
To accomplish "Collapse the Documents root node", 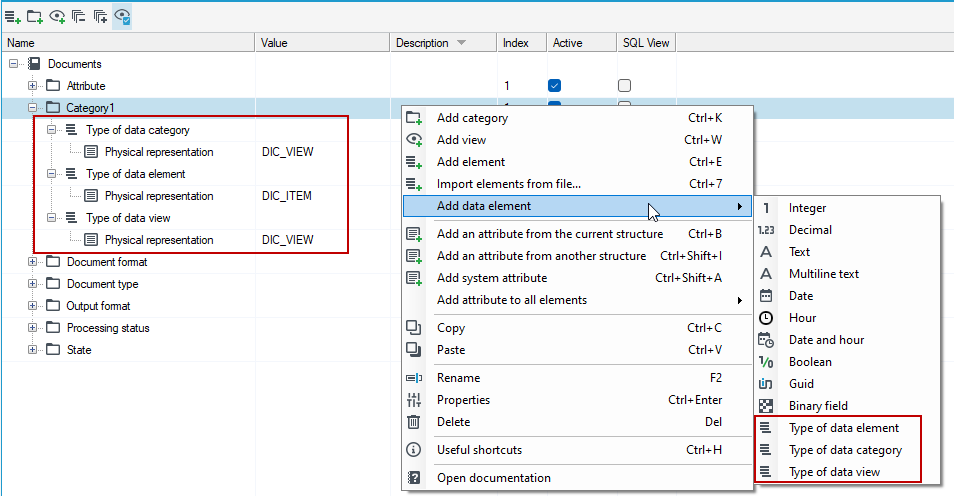I will (x=13, y=64).
